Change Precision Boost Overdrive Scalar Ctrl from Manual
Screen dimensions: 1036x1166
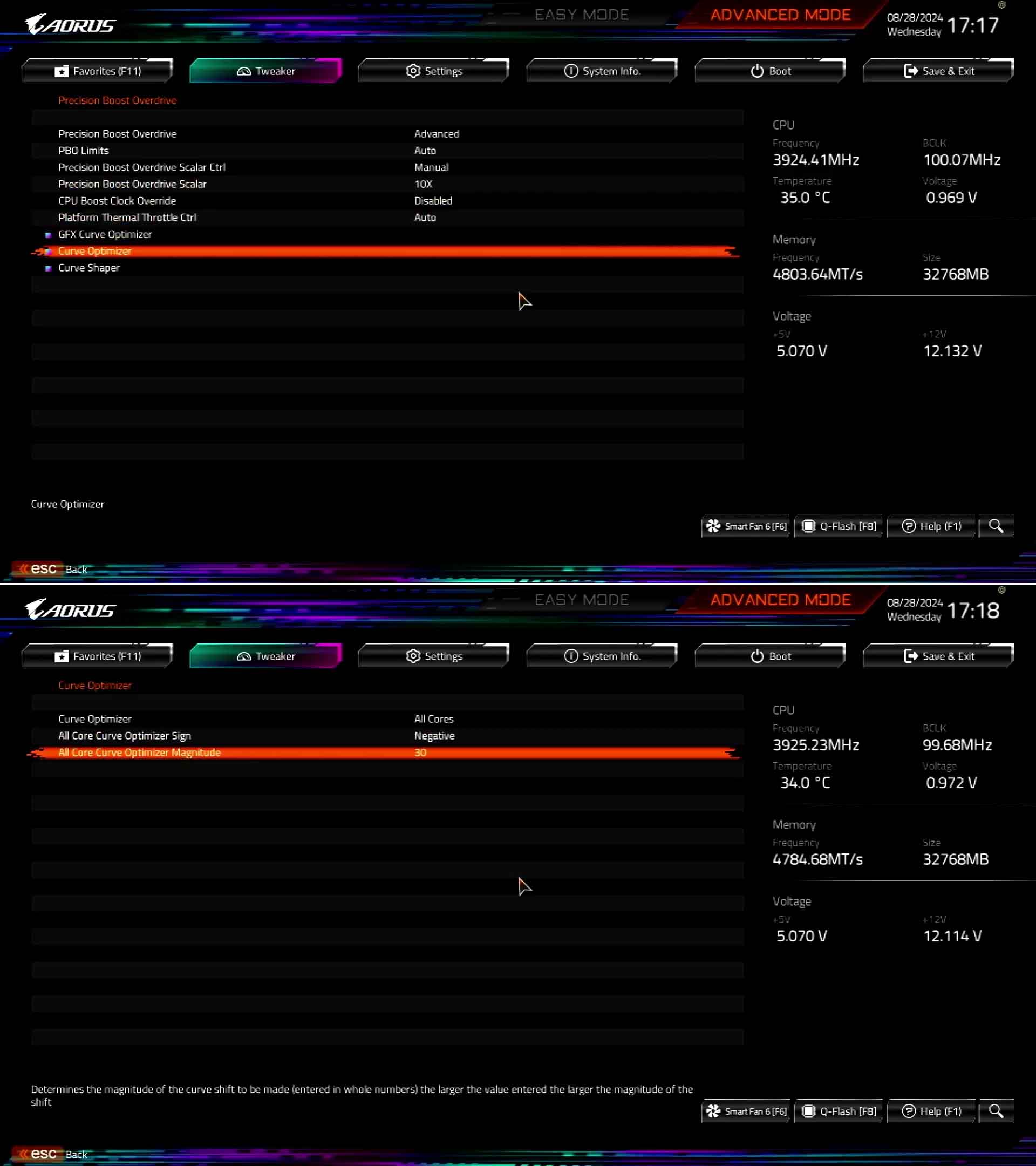pos(431,167)
